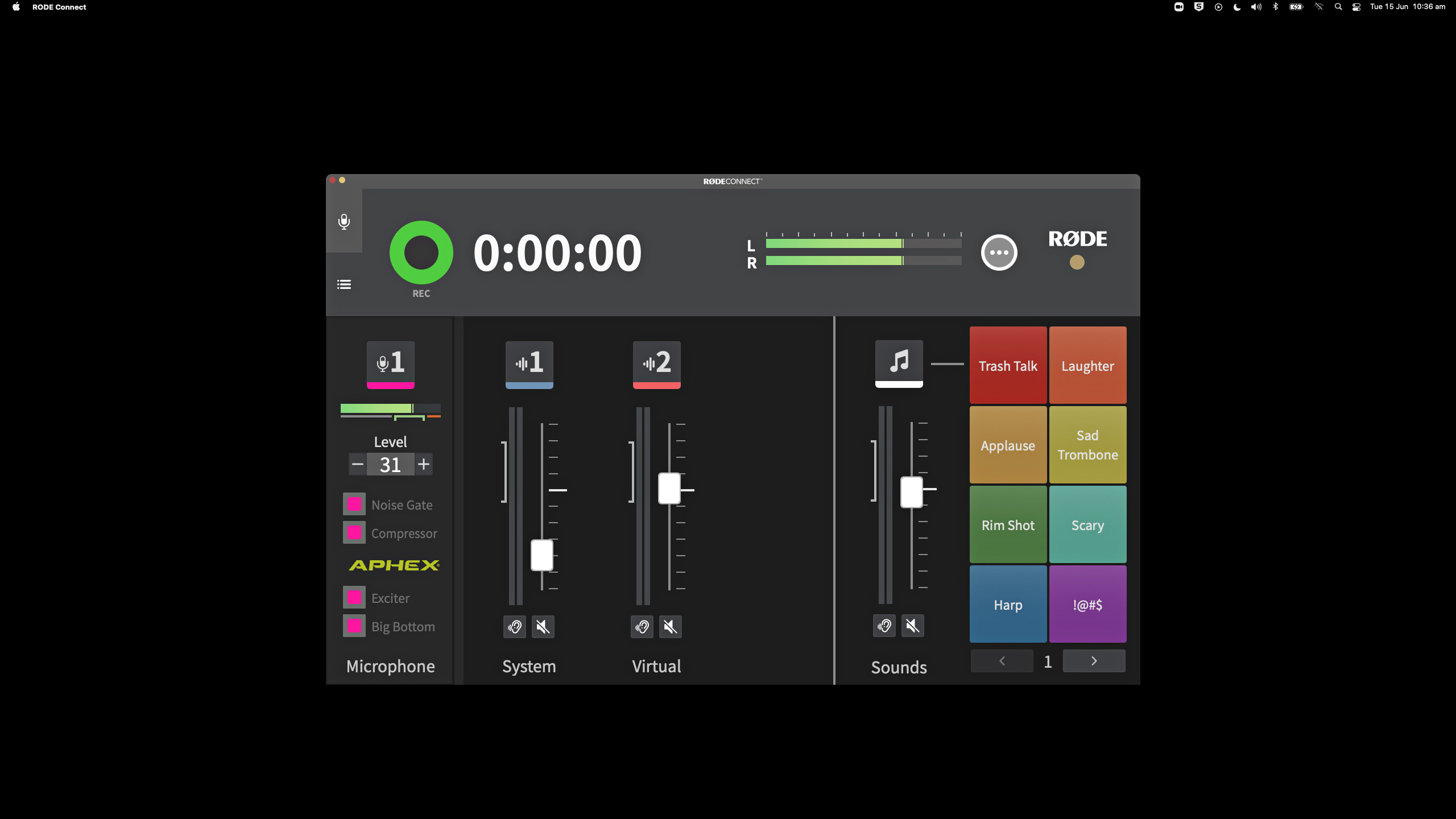
Task: Trigger the Sad Trombone sound effect
Action: point(1087,444)
